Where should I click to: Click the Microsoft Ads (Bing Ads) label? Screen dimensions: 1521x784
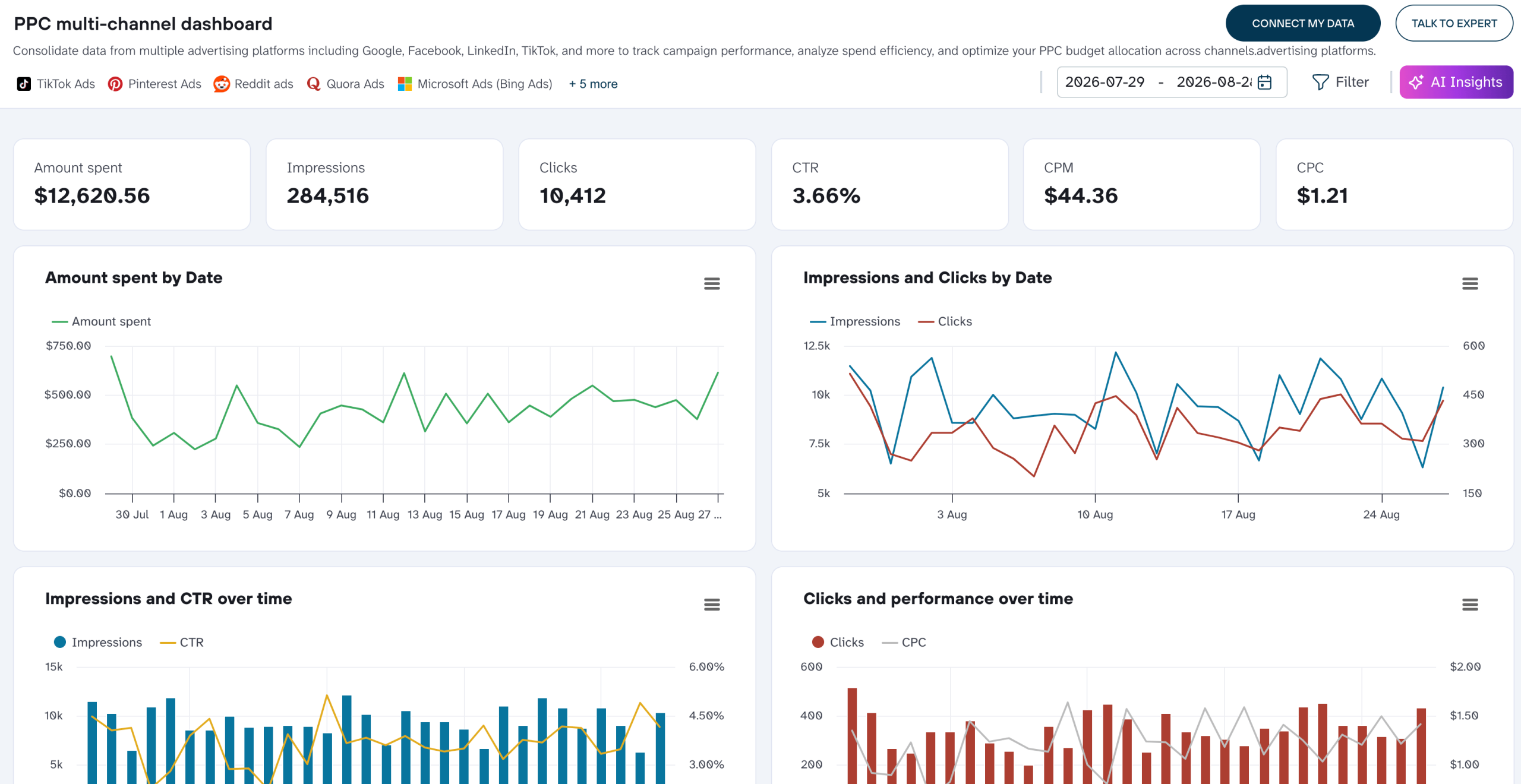click(x=485, y=84)
